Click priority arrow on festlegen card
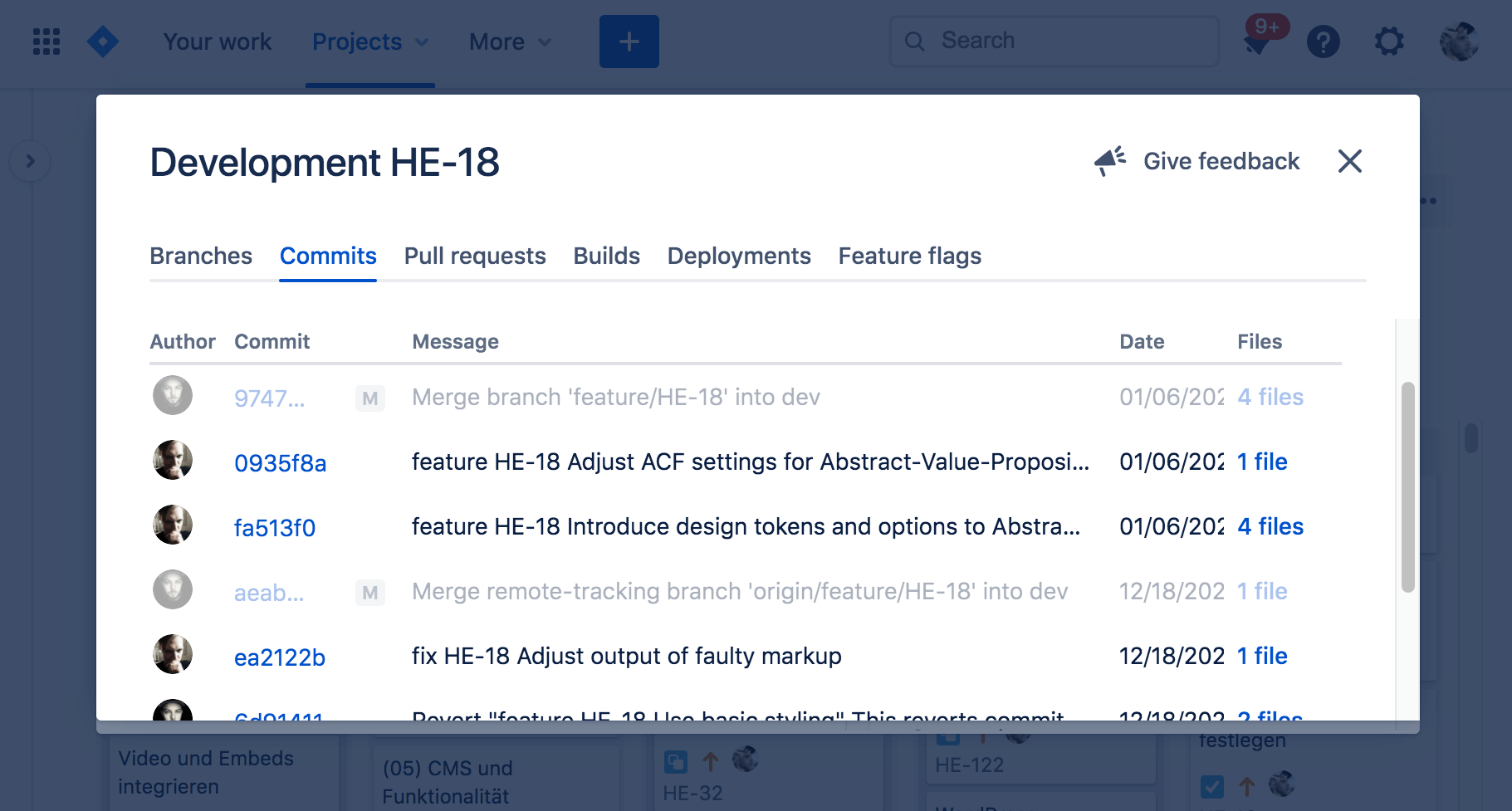This screenshot has width=1512, height=811. [1247, 786]
